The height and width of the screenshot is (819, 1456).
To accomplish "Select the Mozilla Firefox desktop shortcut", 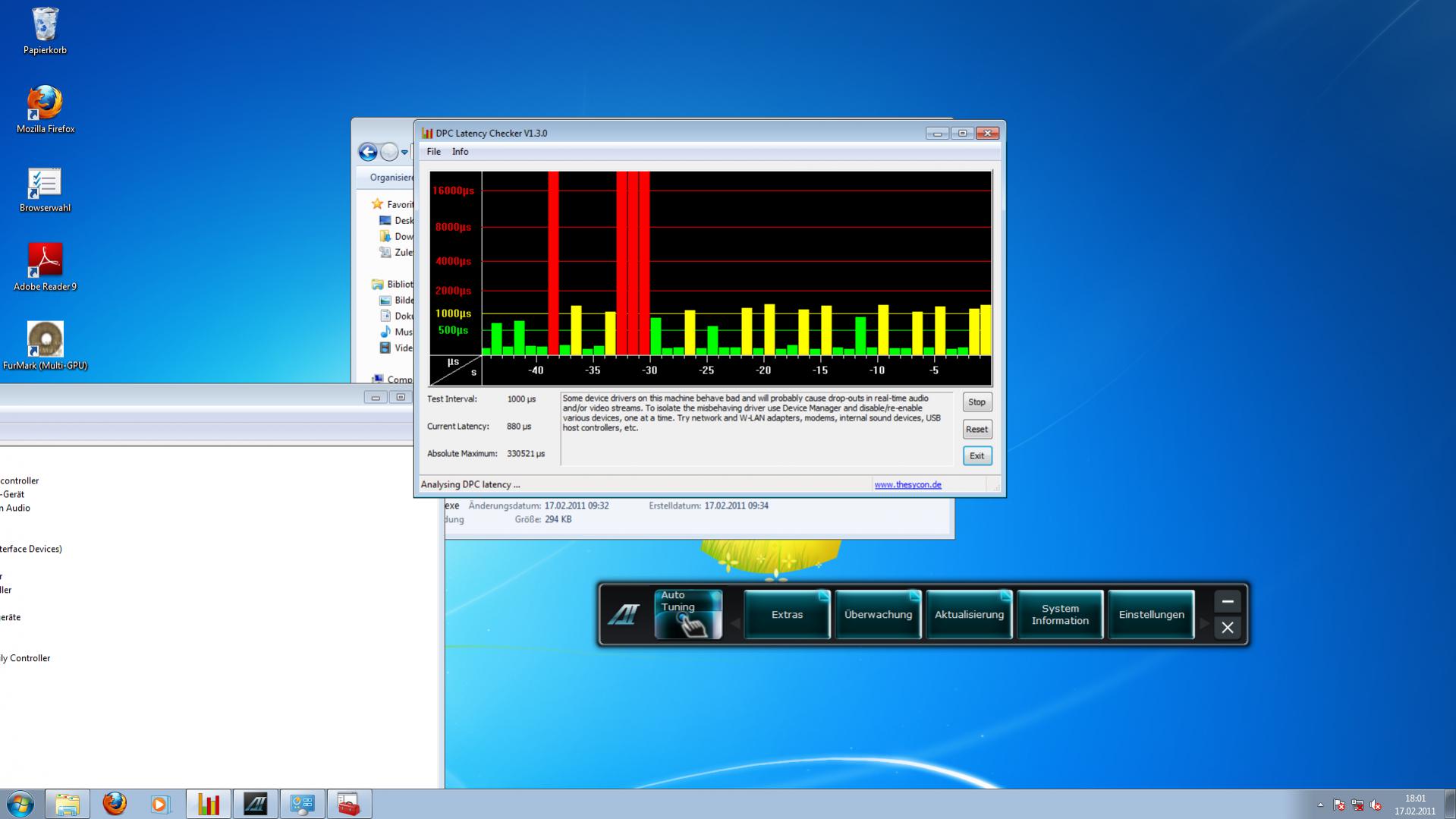I will (45, 109).
